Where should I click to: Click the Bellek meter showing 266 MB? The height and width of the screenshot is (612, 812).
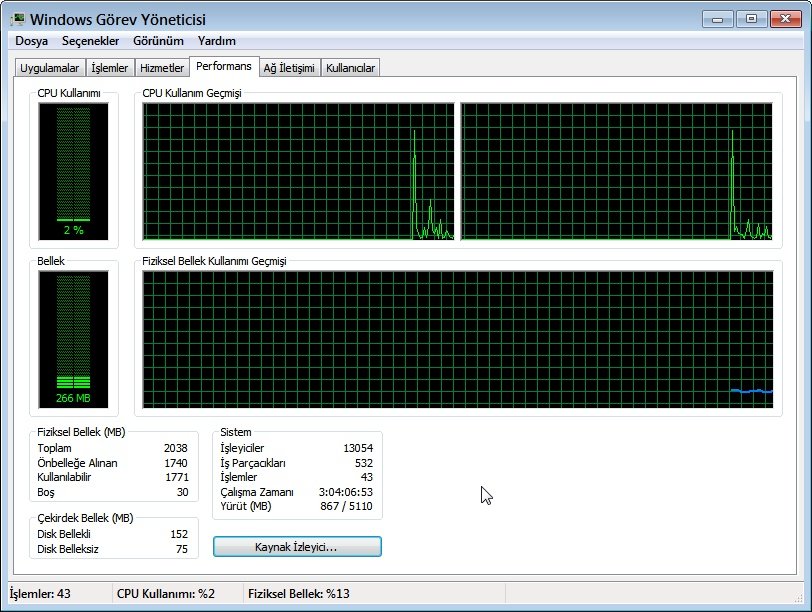(74, 340)
